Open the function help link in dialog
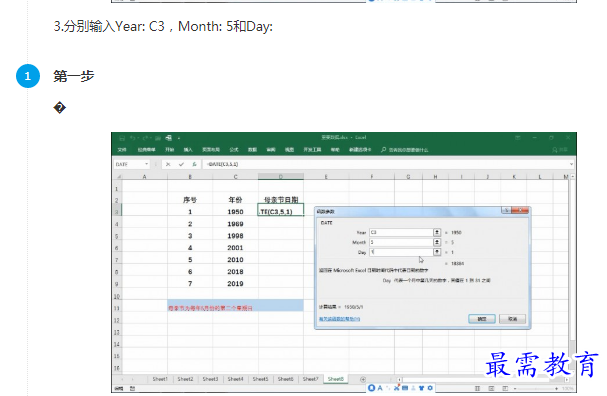607x396 pixels. point(340,319)
